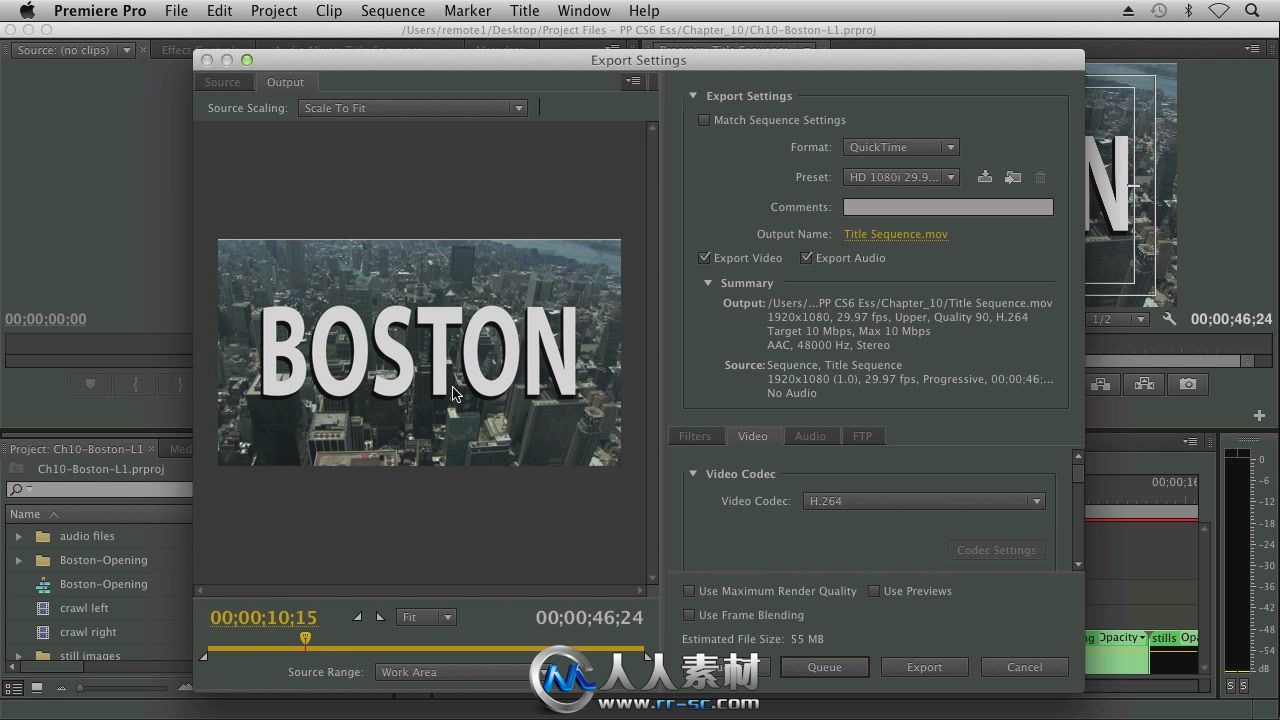Click the Cancel button
The width and height of the screenshot is (1280, 720).
pos(1025,667)
